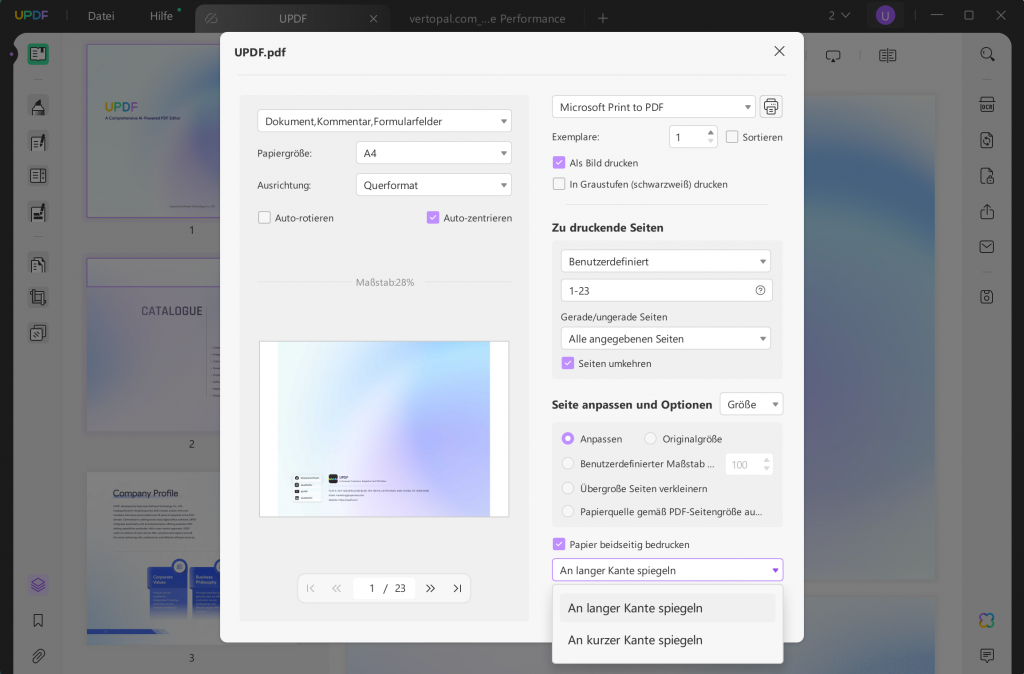
Task: Uncheck Als Bild drucken
Action: (559, 163)
